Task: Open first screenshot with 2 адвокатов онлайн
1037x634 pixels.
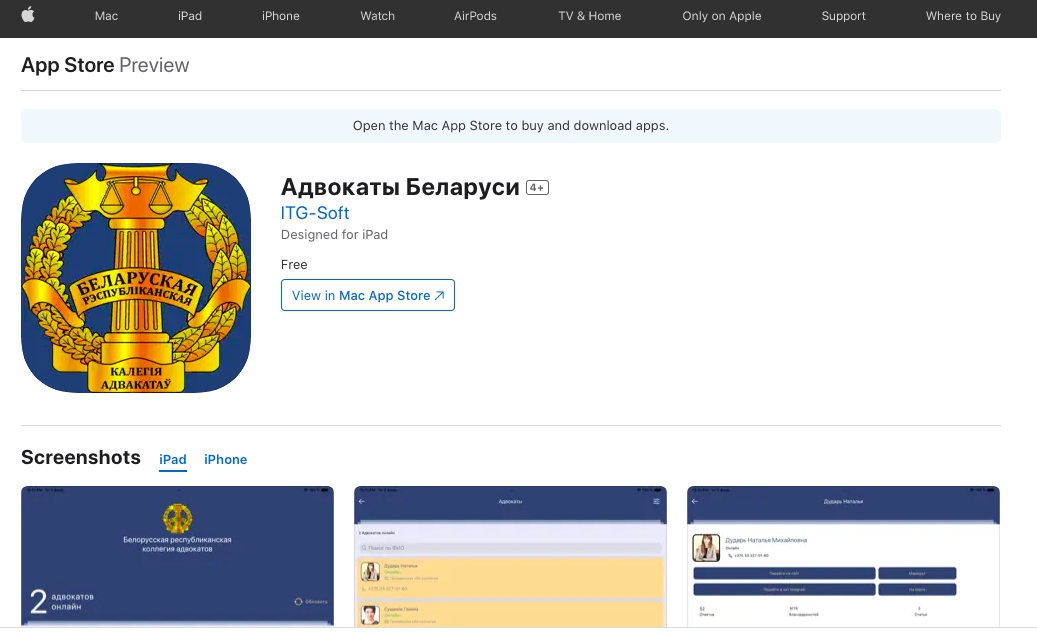Action: click(177, 556)
